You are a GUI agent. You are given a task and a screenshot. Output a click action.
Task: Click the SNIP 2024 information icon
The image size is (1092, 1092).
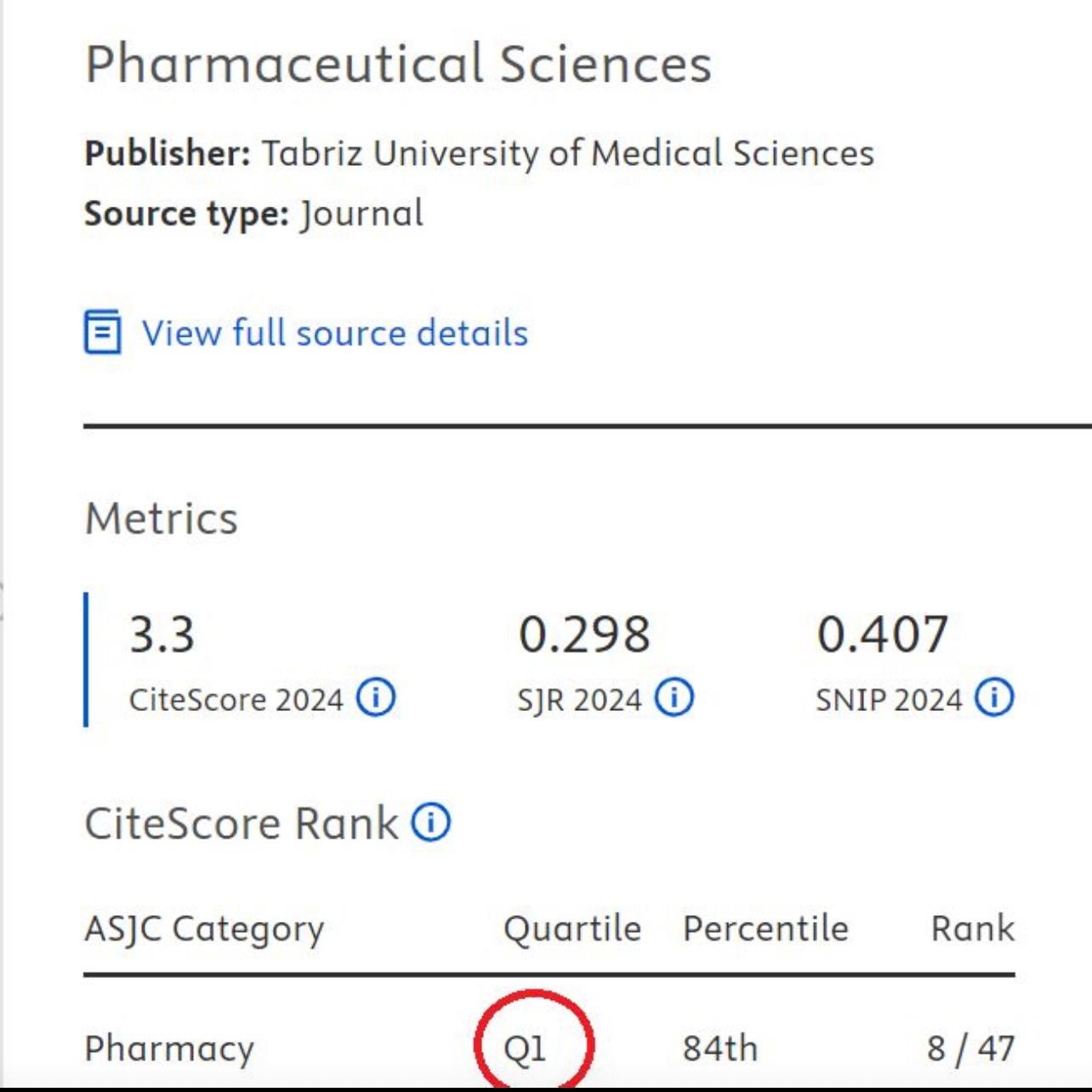coord(993,697)
